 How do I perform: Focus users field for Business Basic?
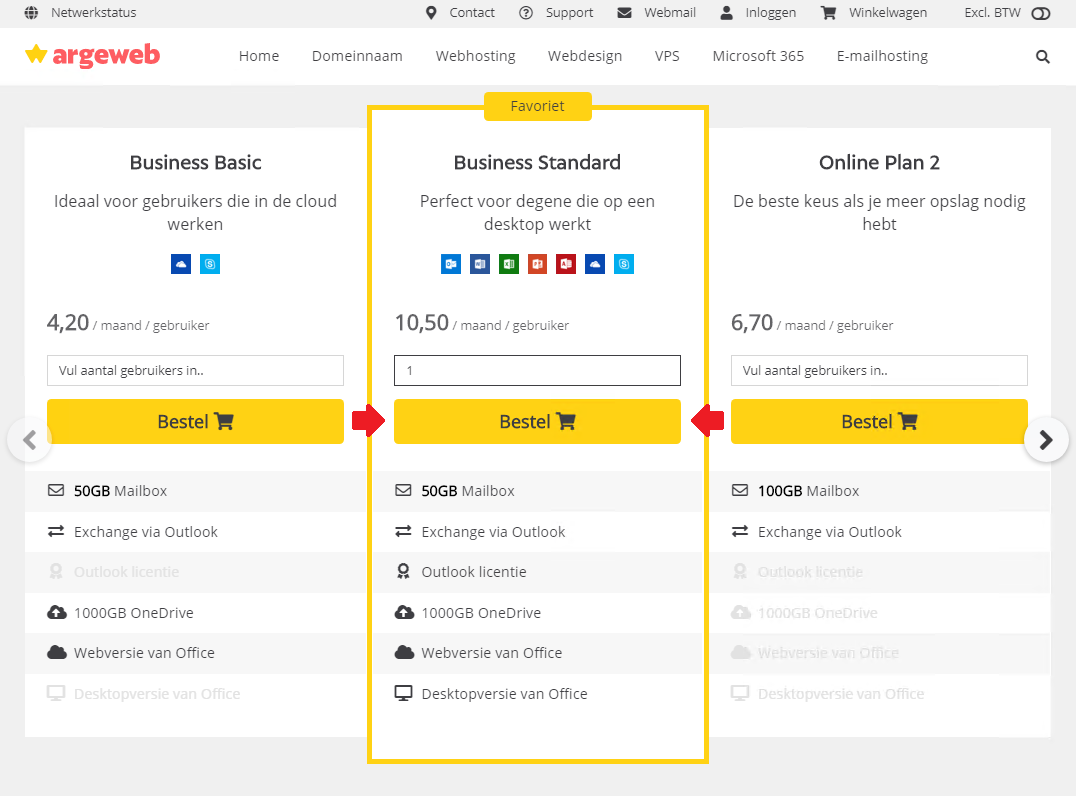point(196,371)
